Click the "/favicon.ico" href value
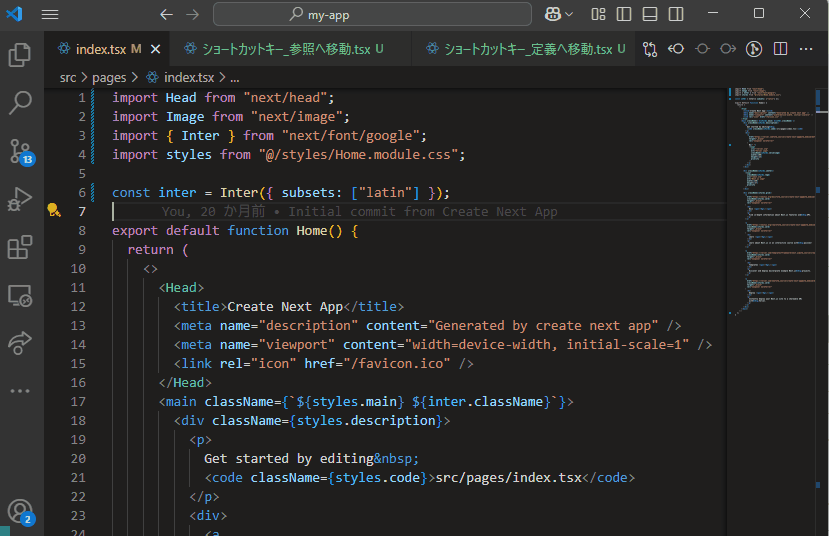The height and width of the screenshot is (536, 829). pos(400,364)
